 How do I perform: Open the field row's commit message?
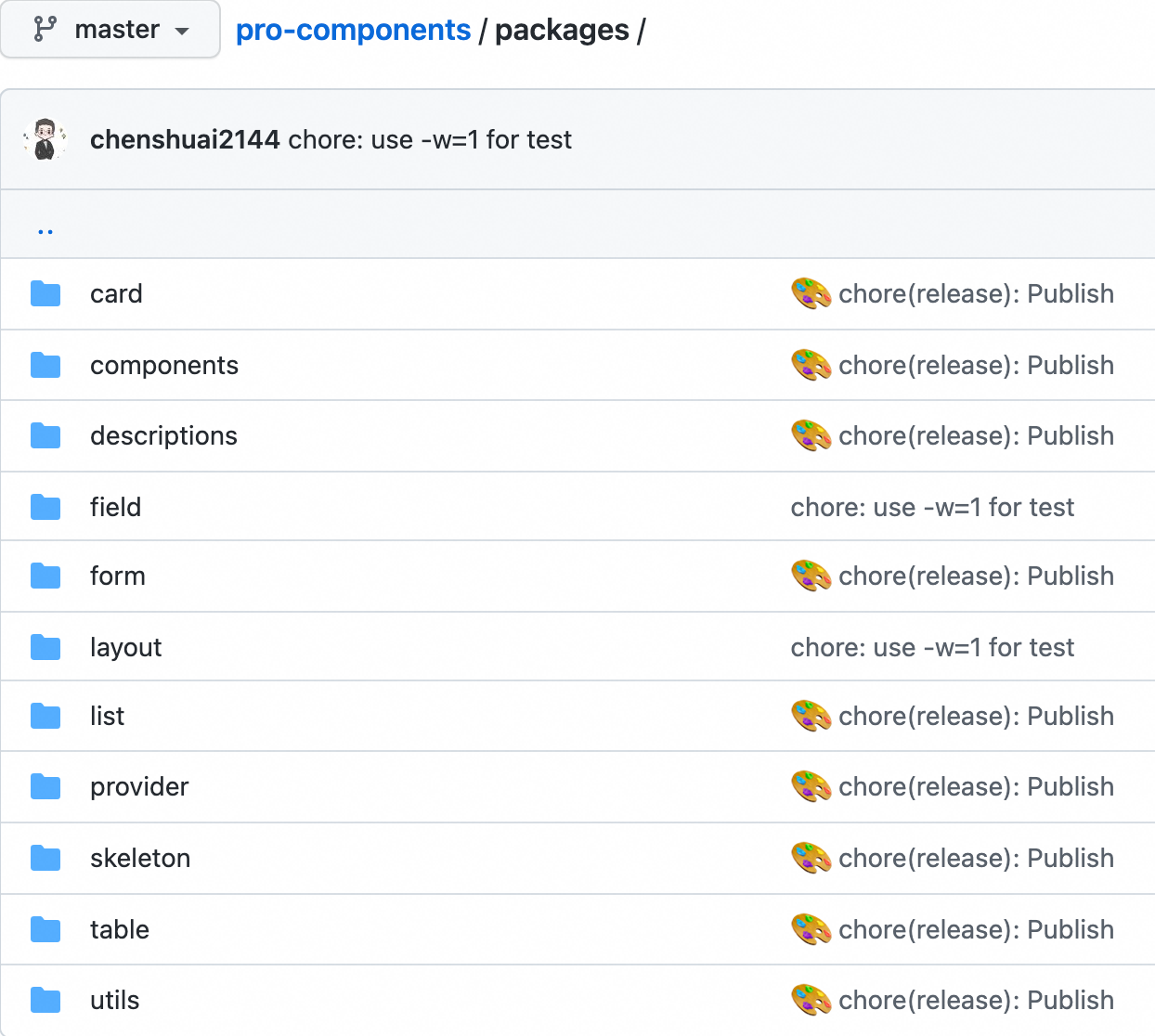[x=932, y=507]
